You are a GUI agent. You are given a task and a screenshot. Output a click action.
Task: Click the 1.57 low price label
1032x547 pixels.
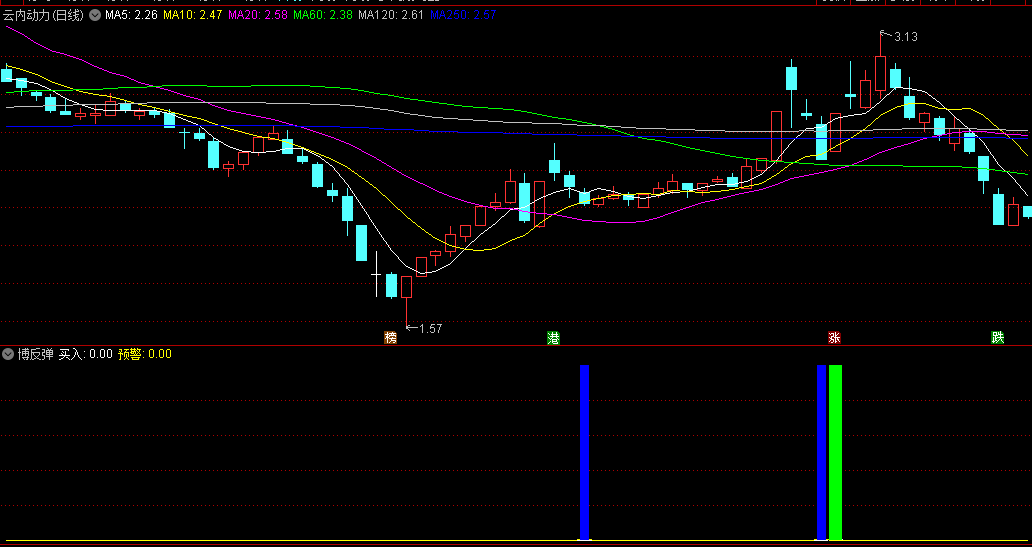tap(430, 328)
